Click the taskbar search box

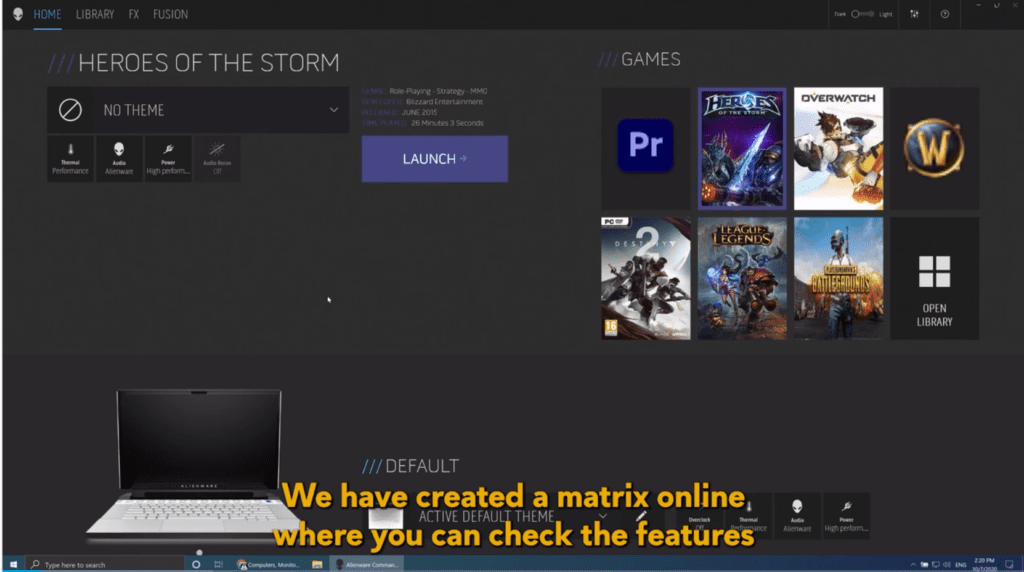click(106, 564)
